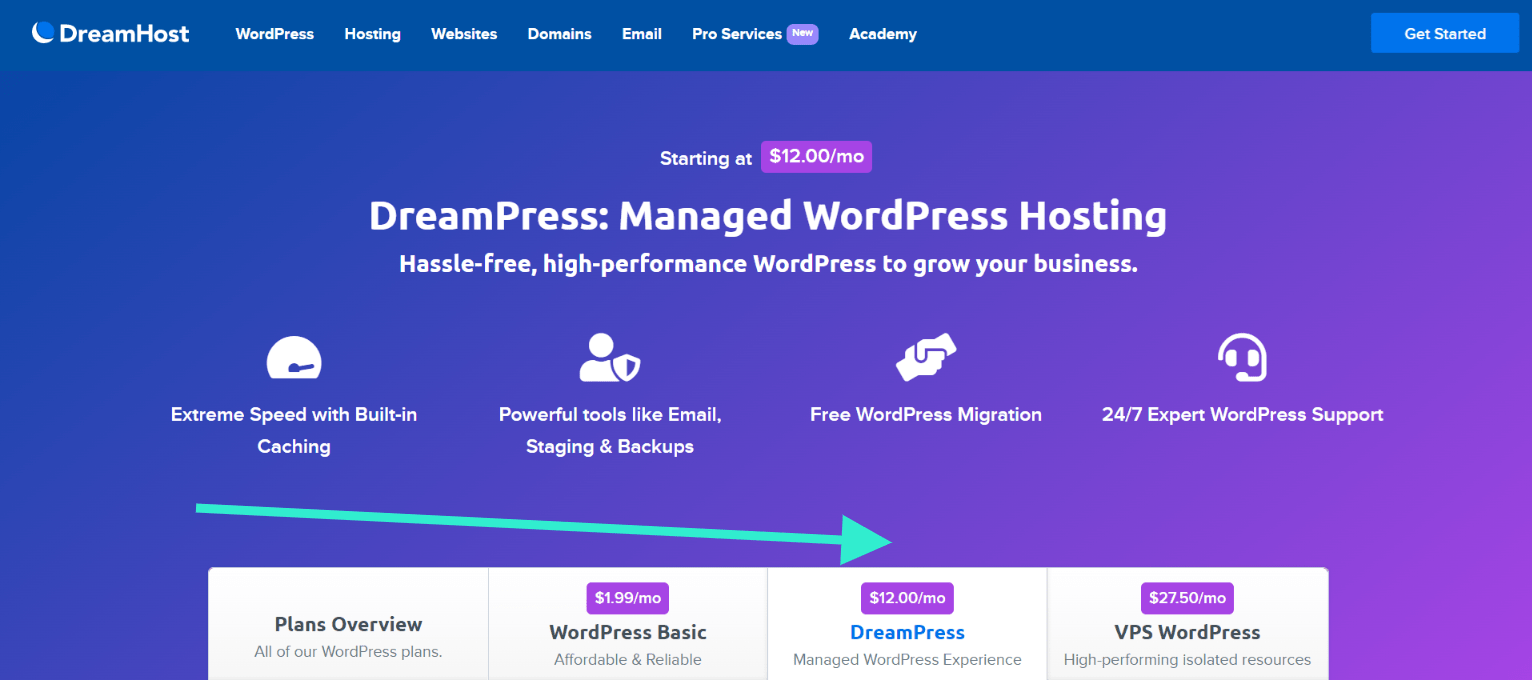Viewport: 1532px width, 680px height.
Task: Open the WordPress menu
Action: pyautogui.click(x=275, y=34)
